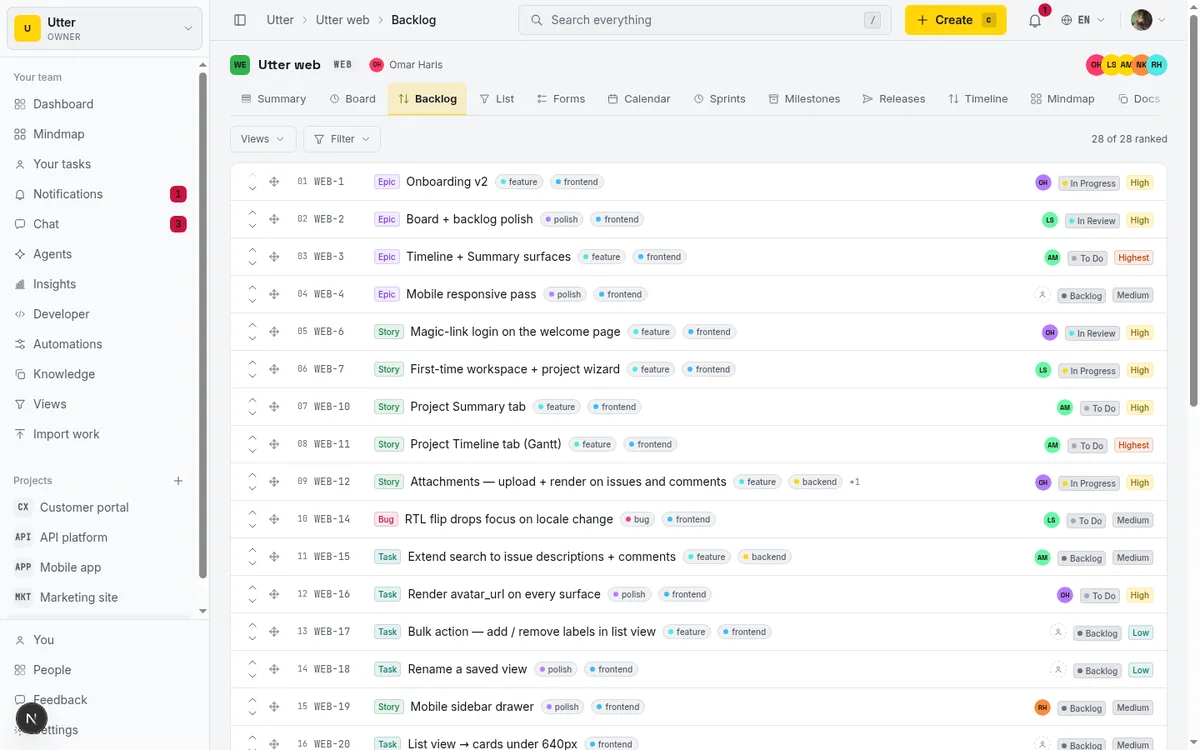Open the Views dropdown above the list
Screen dimensions: 1200x750
click(x=263, y=139)
